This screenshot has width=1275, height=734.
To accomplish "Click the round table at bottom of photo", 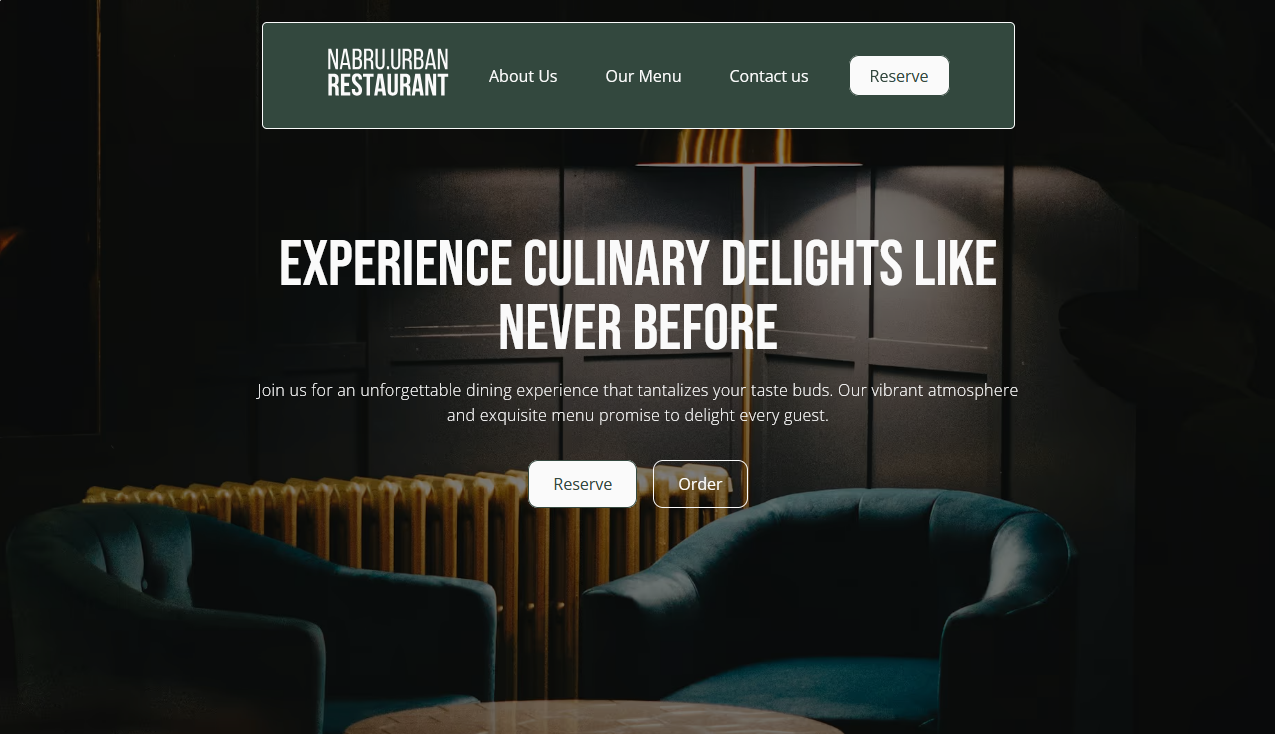I will click(595, 719).
